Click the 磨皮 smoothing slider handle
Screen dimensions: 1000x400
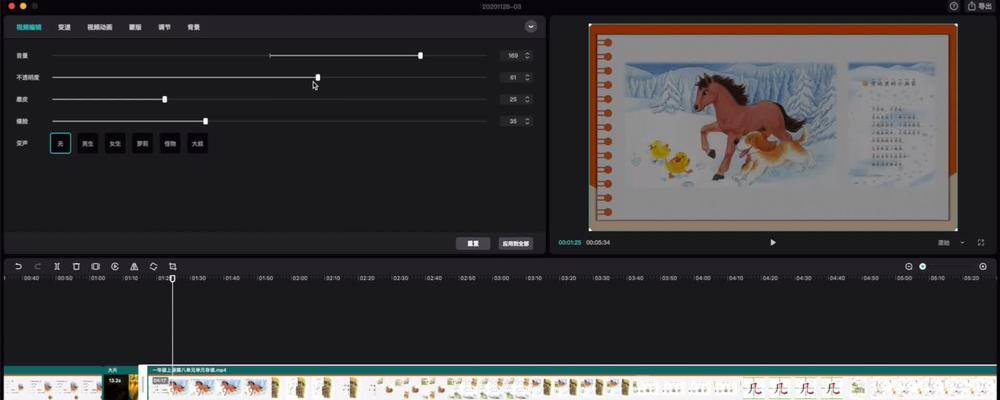coord(165,99)
